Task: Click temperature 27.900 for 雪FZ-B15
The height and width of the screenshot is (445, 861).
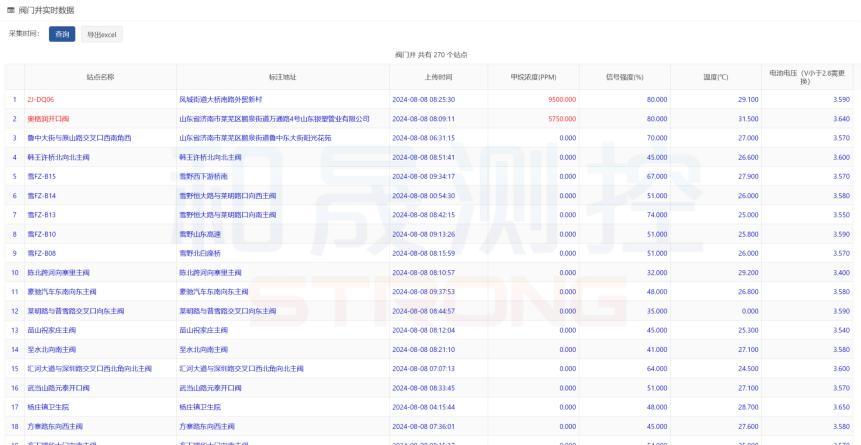Action: click(748, 176)
